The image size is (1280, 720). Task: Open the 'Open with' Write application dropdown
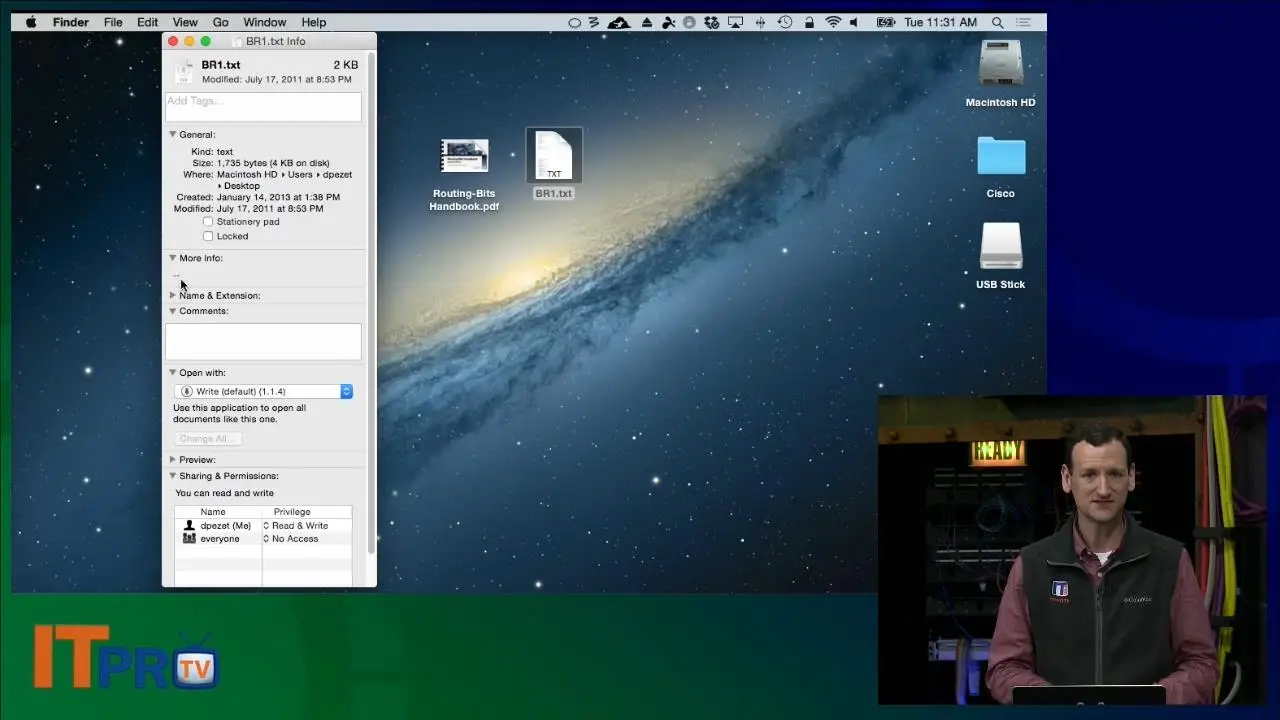pyautogui.click(x=263, y=392)
